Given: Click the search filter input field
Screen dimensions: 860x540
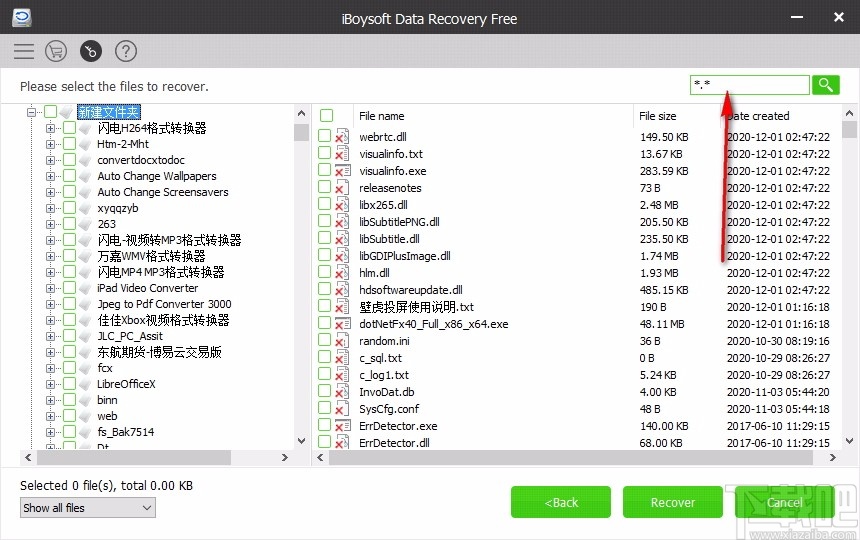Looking at the screenshot, I should [749, 85].
